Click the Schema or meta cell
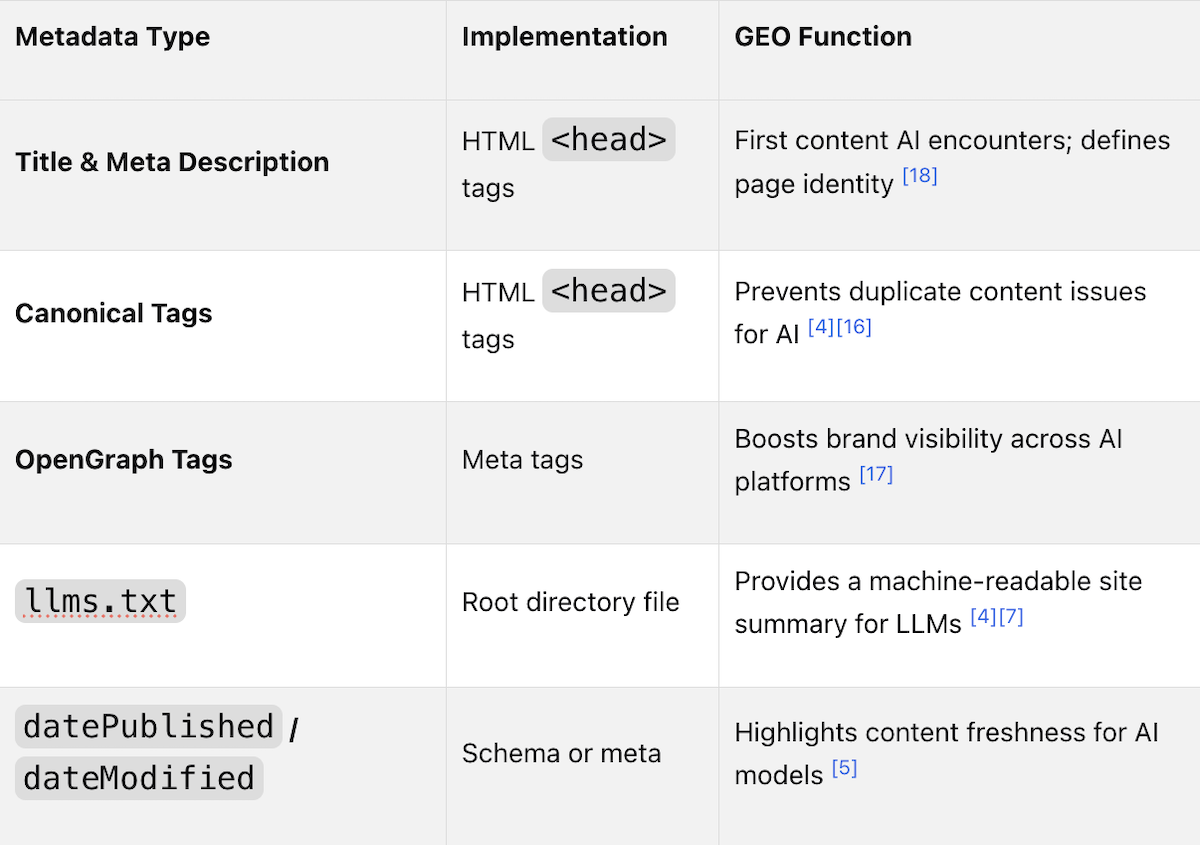The height and width of the screenshot is (845, 1200). point(562,753)
